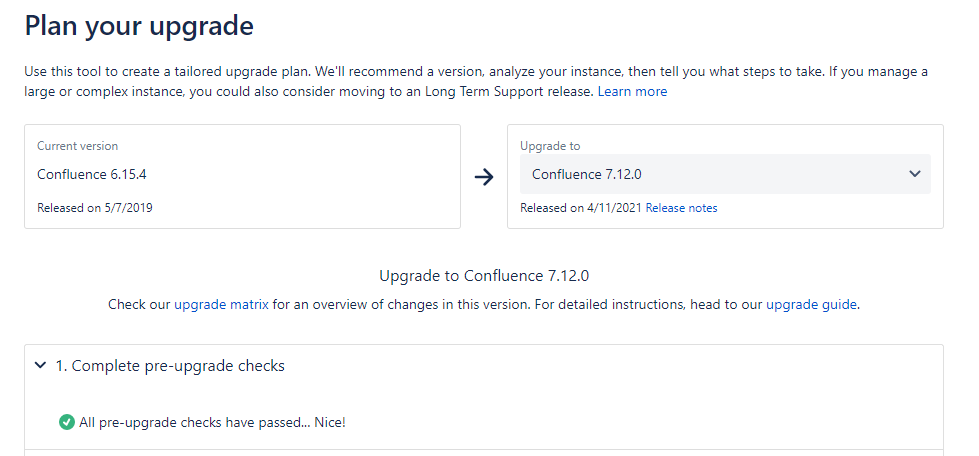This screenshot has height=456, width=979.
Task: Click the 'Released on 5/7/2019' text
Action: click(x=95, y=208)
